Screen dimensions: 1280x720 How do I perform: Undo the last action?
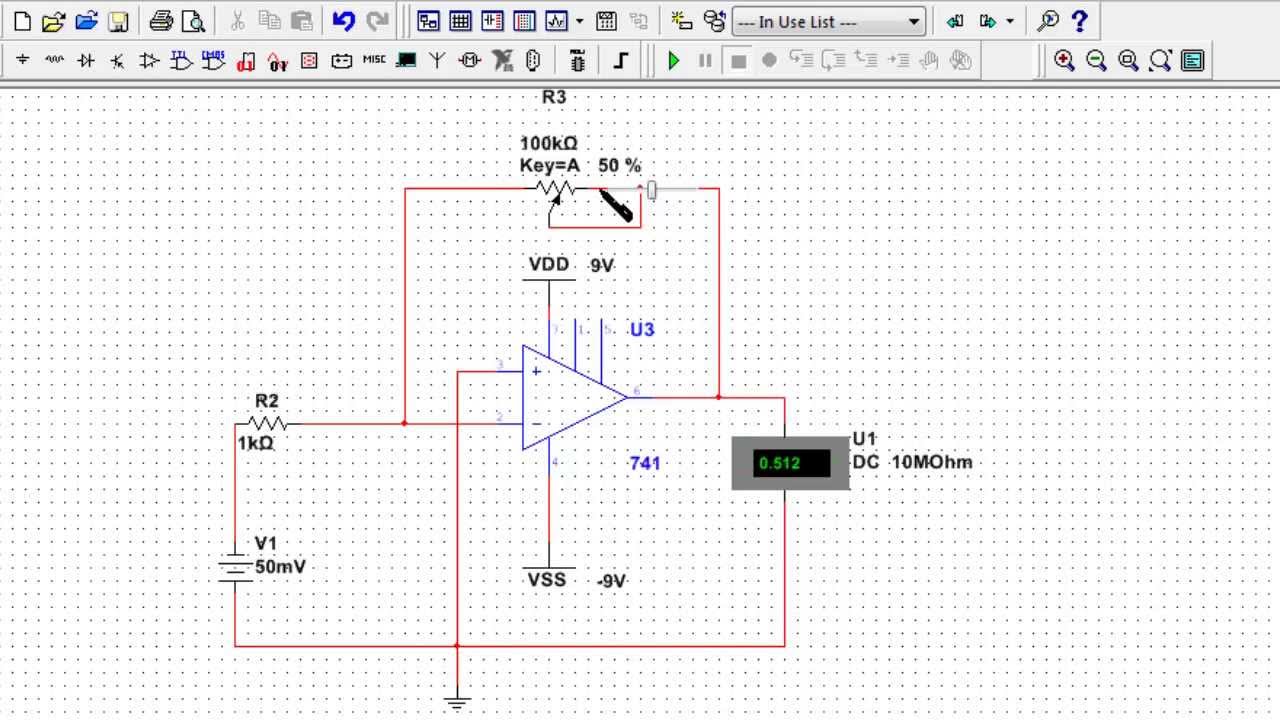click(344, 21)
